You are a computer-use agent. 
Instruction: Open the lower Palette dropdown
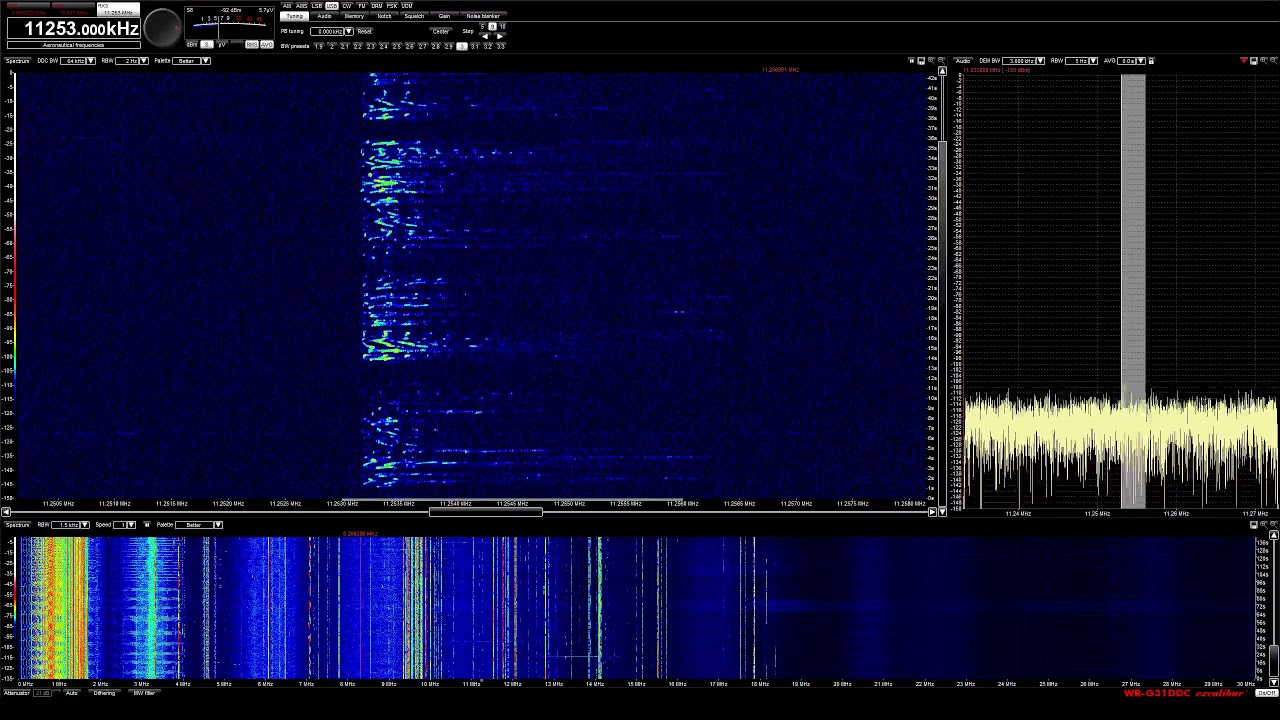pos(218,525)
